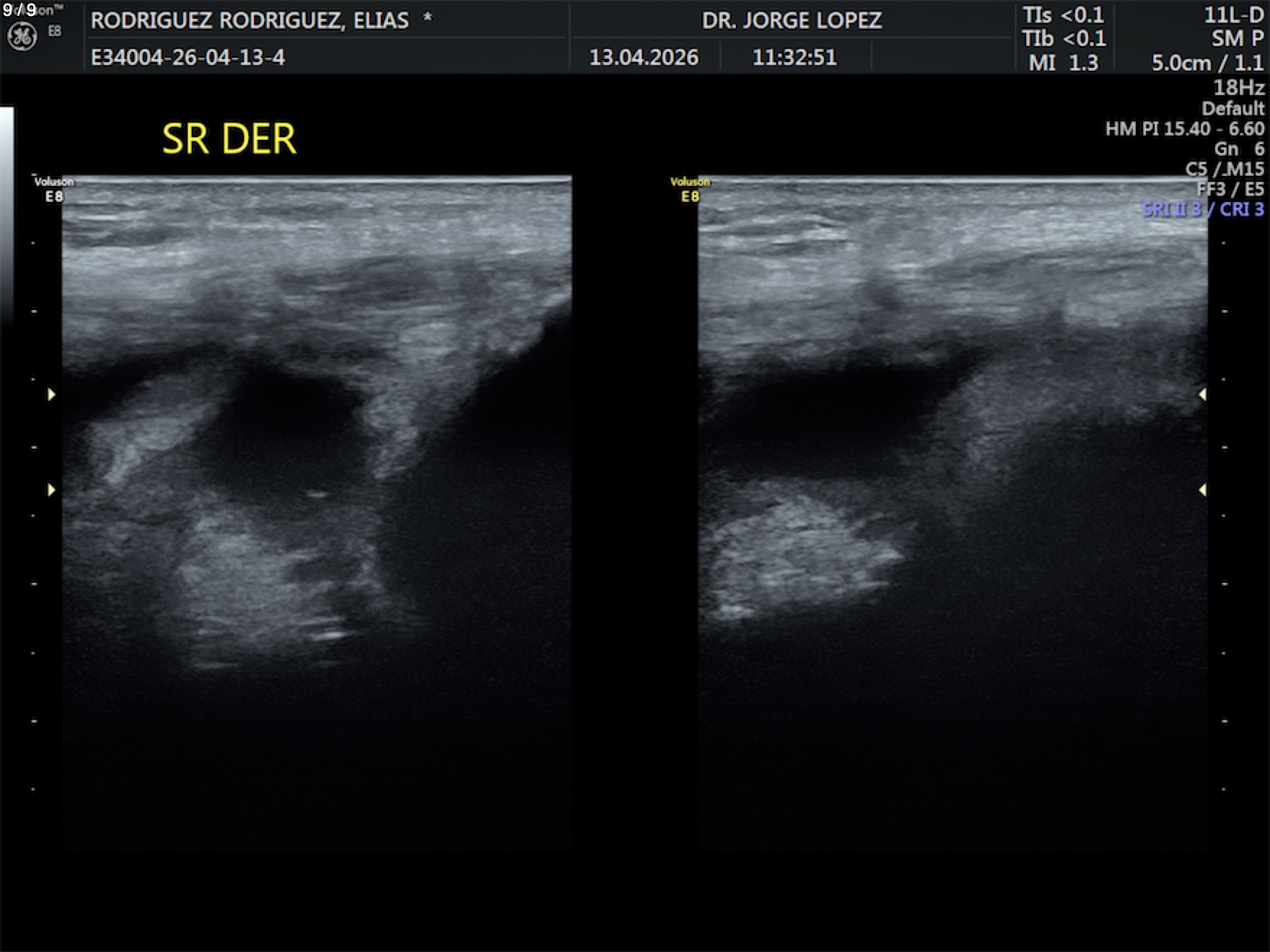Click the Default preset label
The height and width of the screenshot is (952, 1270).
click(x=1232, y=108)
